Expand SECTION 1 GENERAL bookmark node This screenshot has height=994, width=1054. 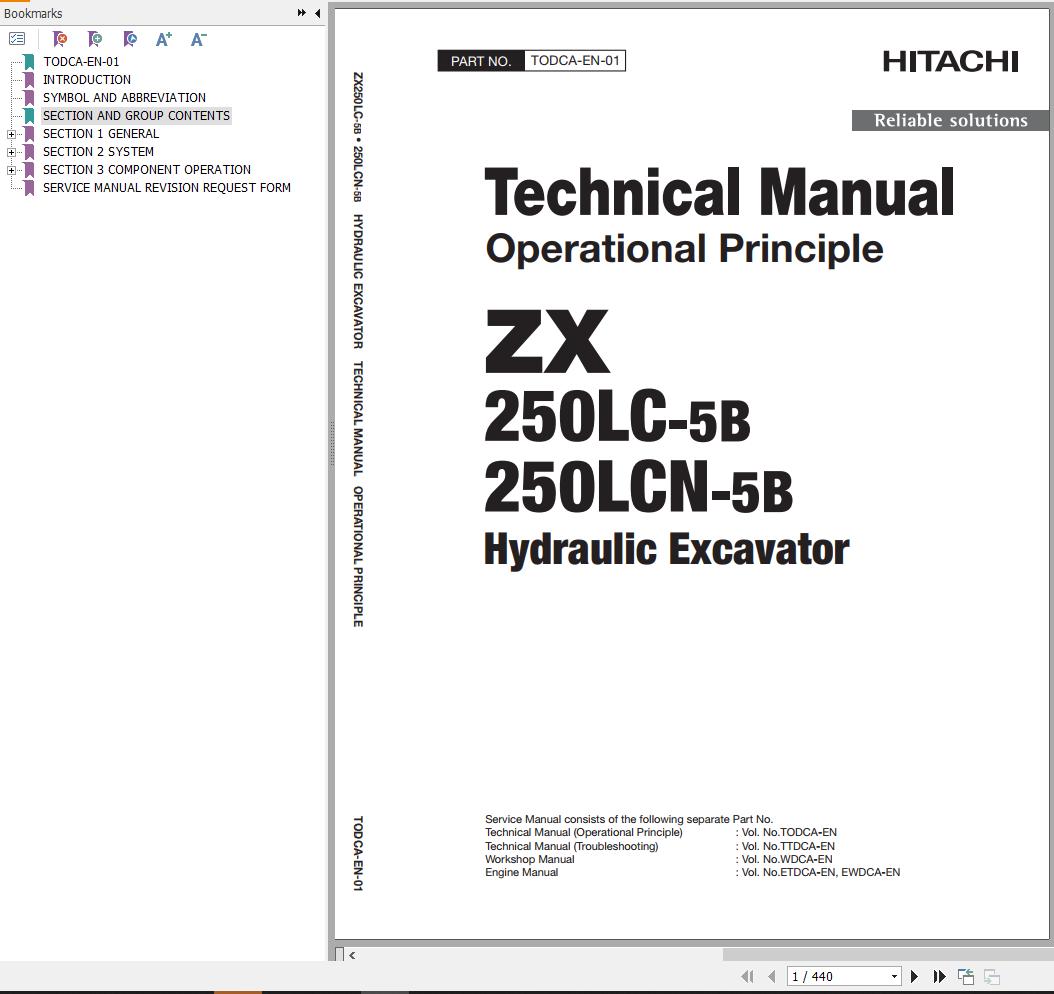pyautogui.click(x=11, y=134)
